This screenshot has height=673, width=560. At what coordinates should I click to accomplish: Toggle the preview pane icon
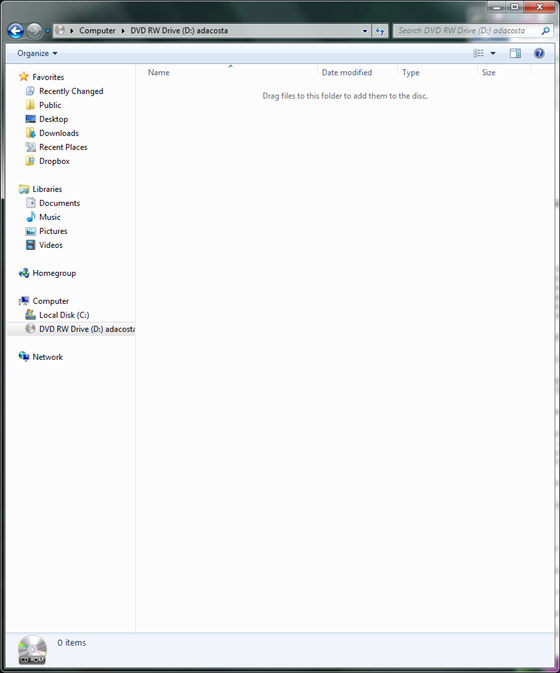[x=515, y=53]
